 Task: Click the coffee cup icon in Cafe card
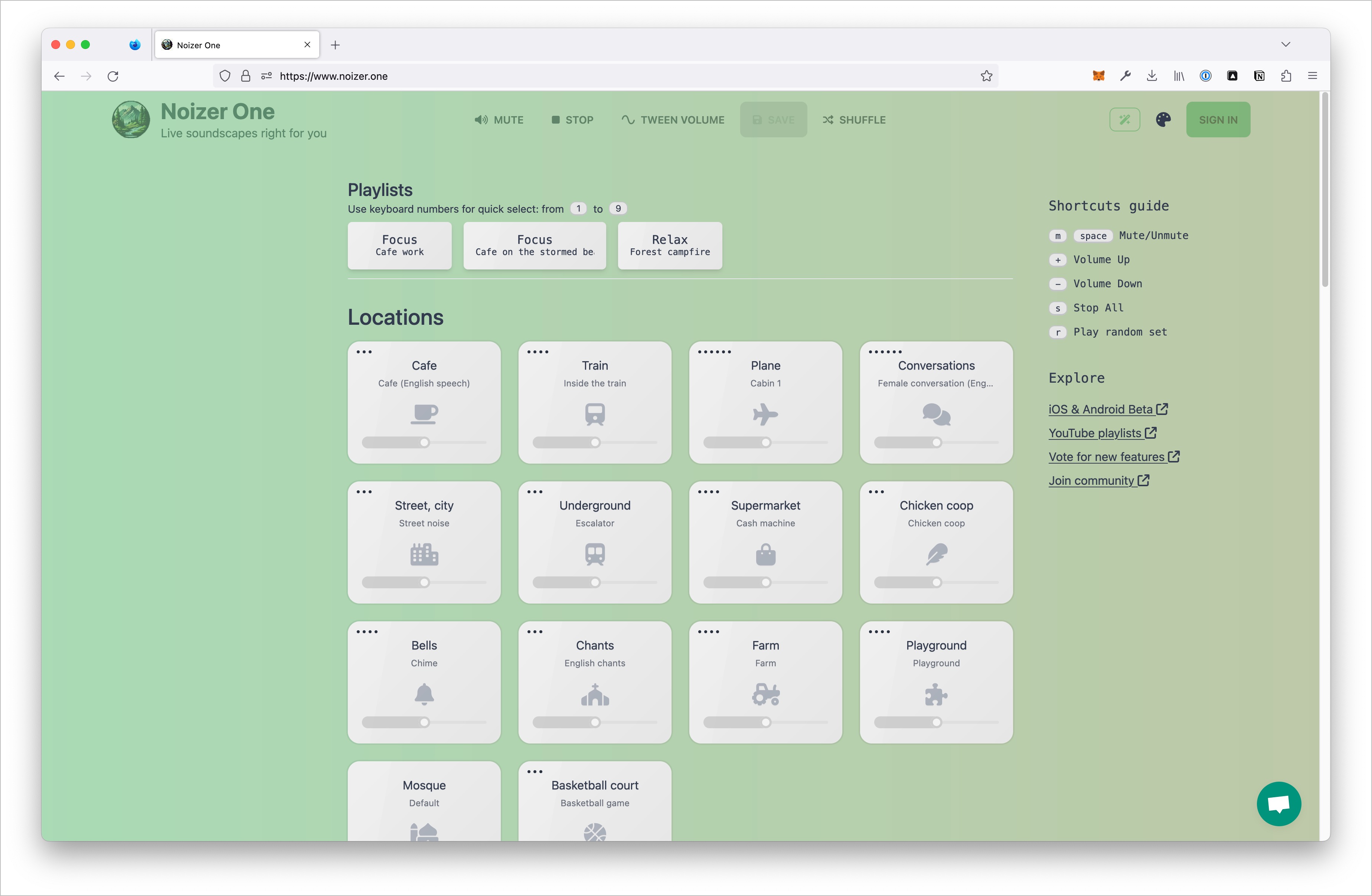424,414
